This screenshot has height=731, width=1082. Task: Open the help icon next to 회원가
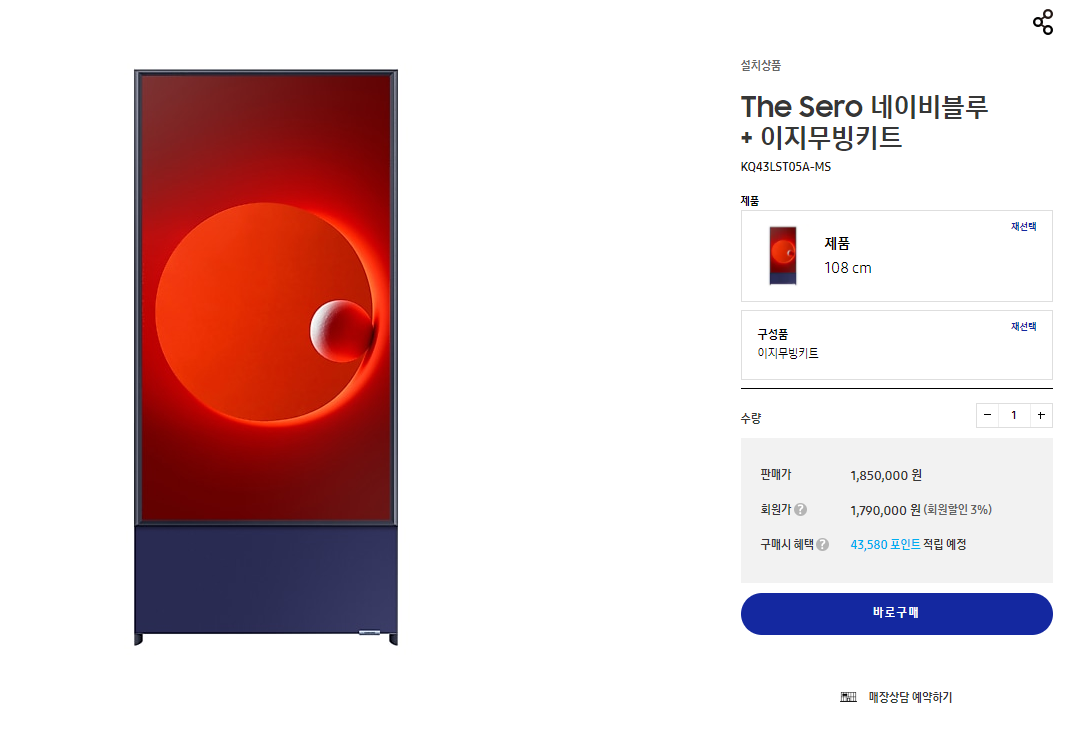tap(800, 509)
